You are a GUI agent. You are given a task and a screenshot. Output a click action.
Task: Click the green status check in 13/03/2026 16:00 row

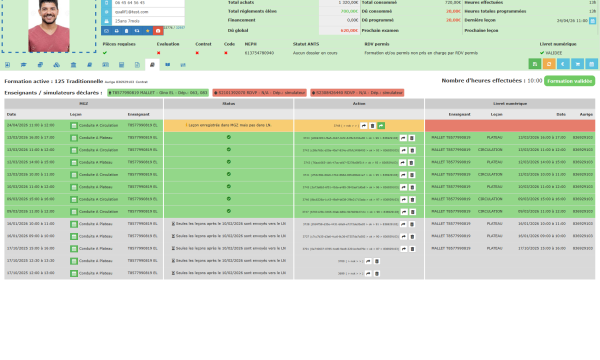pos(228,137)
